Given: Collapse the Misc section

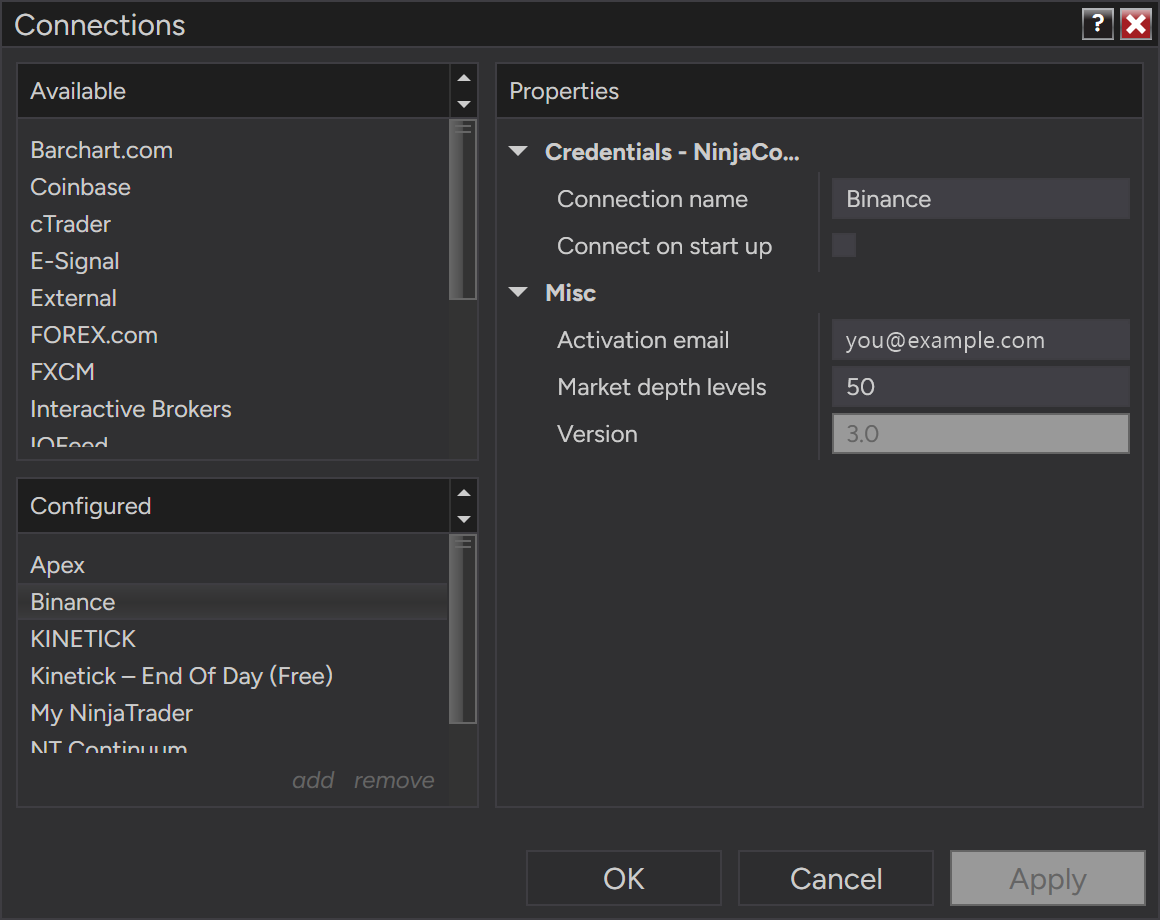Looking at the screenshot, I should click(x=519, y=292).
